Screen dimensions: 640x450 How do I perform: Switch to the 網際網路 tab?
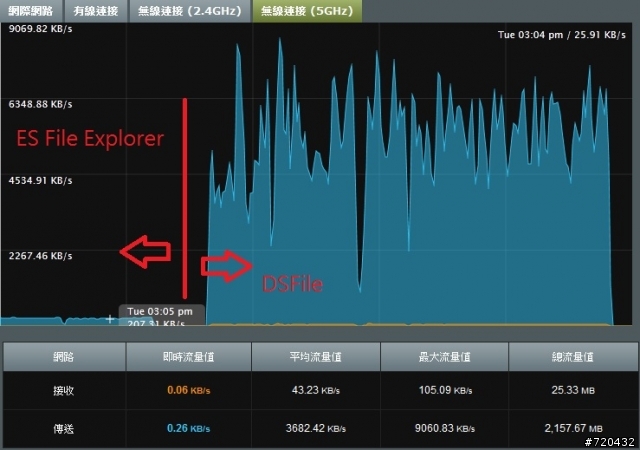[31, 11]
